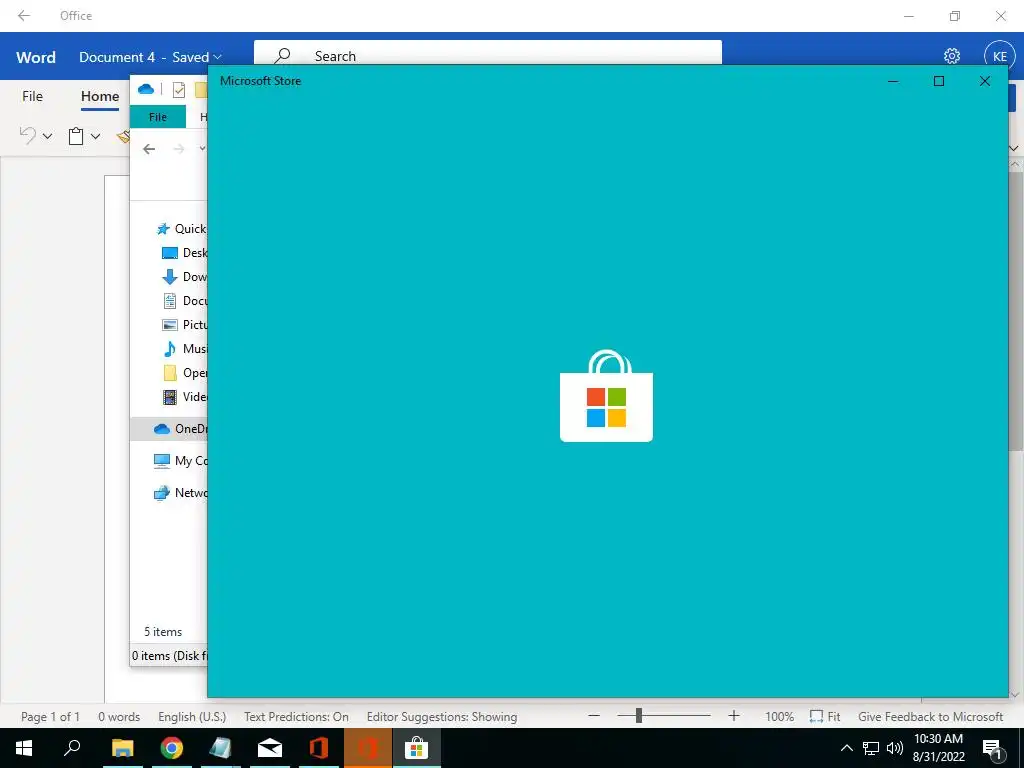Screen dimensions: 1024x768
Task: Click the highlighted orange Office taskbar button
Action: [x=368, y=748]
